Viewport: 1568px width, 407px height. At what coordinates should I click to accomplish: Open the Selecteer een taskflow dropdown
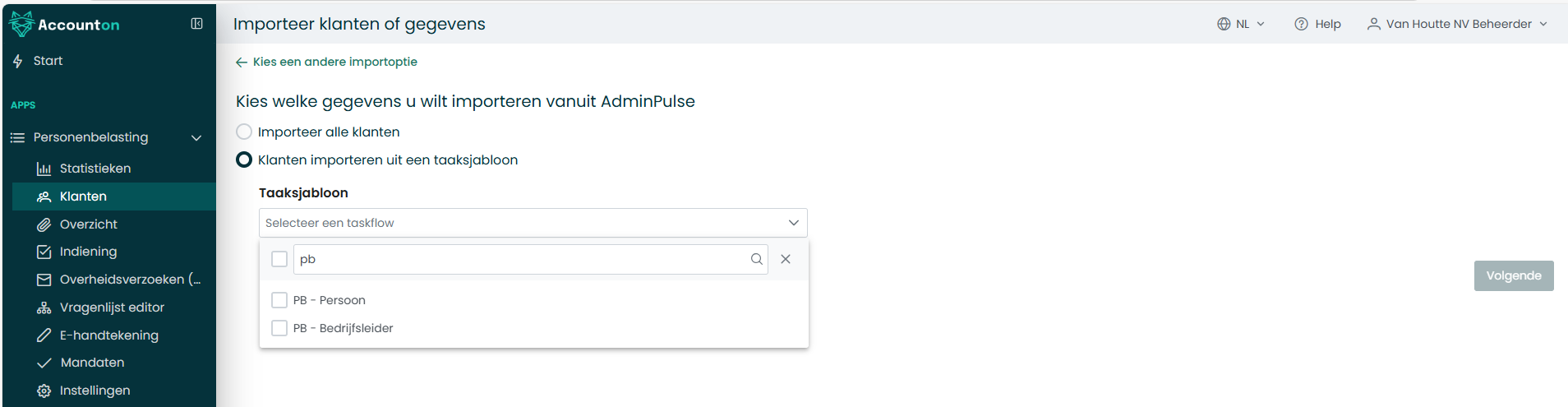coord(533,223)
